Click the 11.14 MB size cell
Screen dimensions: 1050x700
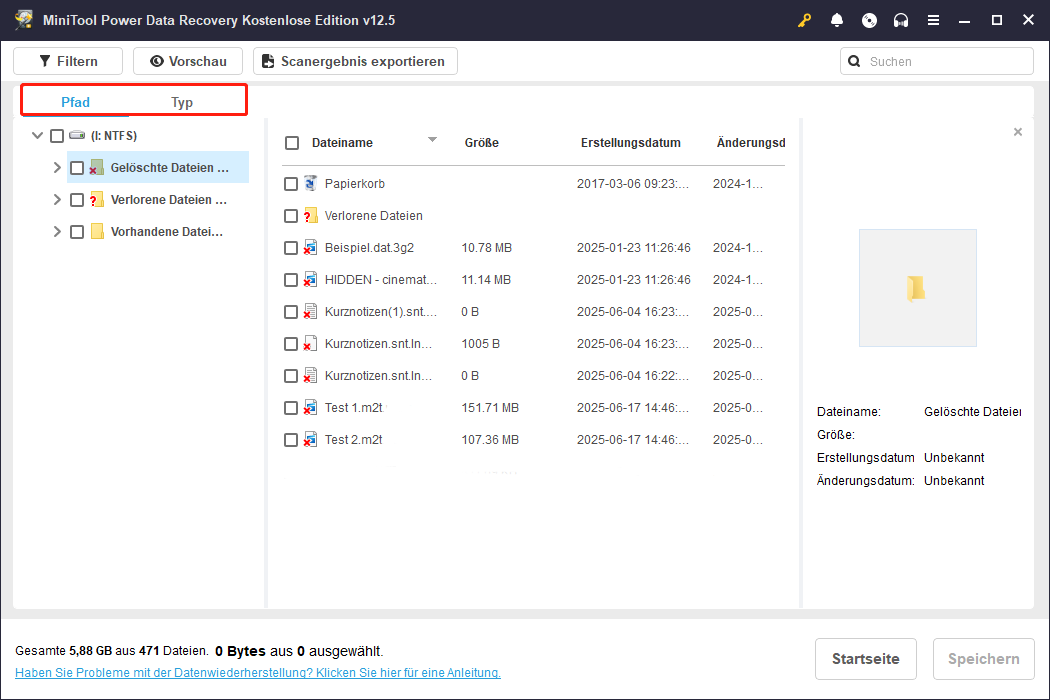tap(486, 280)
